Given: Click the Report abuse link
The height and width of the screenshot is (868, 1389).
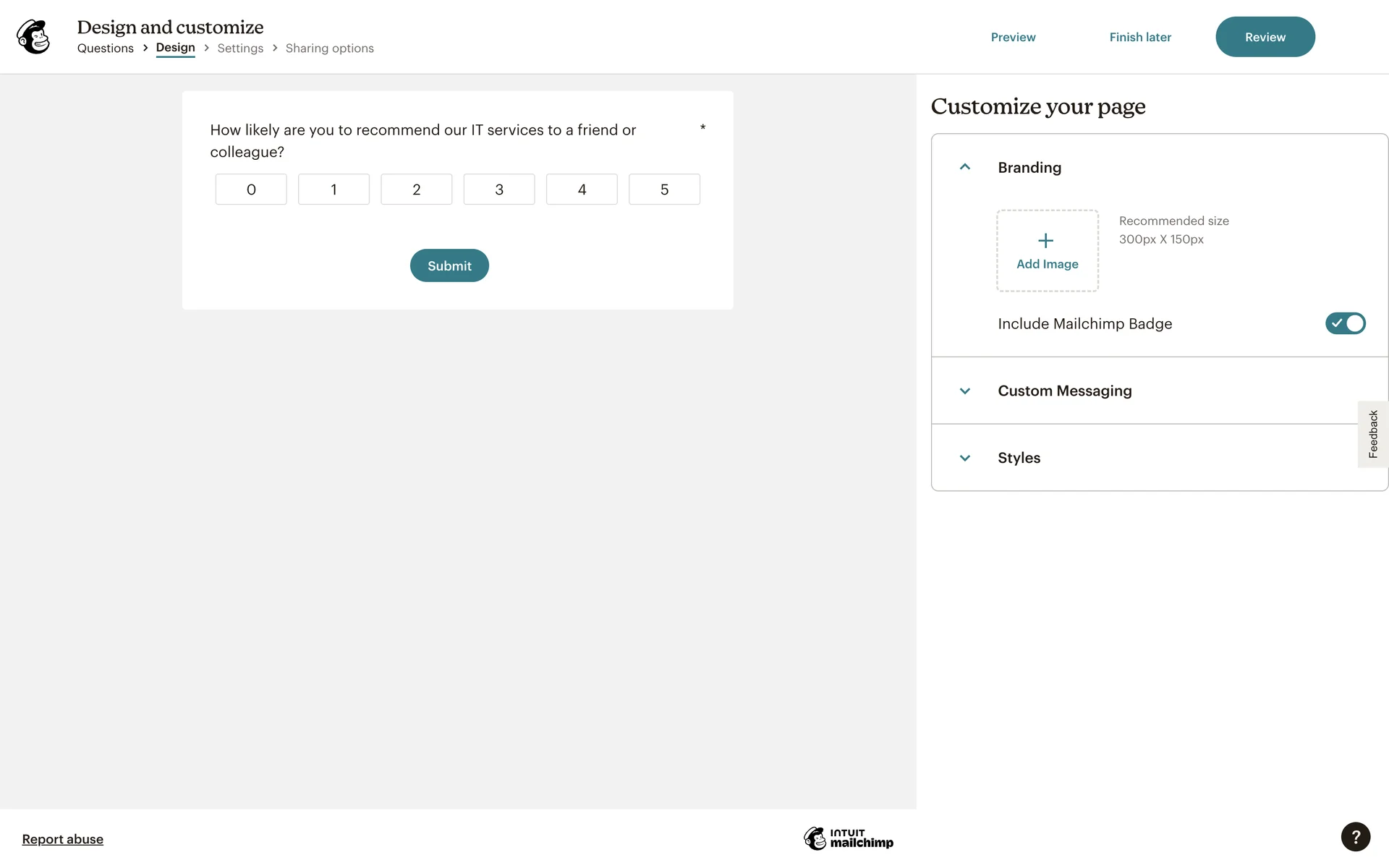Looking at the screenshot, I should click(x=63, y=839).
